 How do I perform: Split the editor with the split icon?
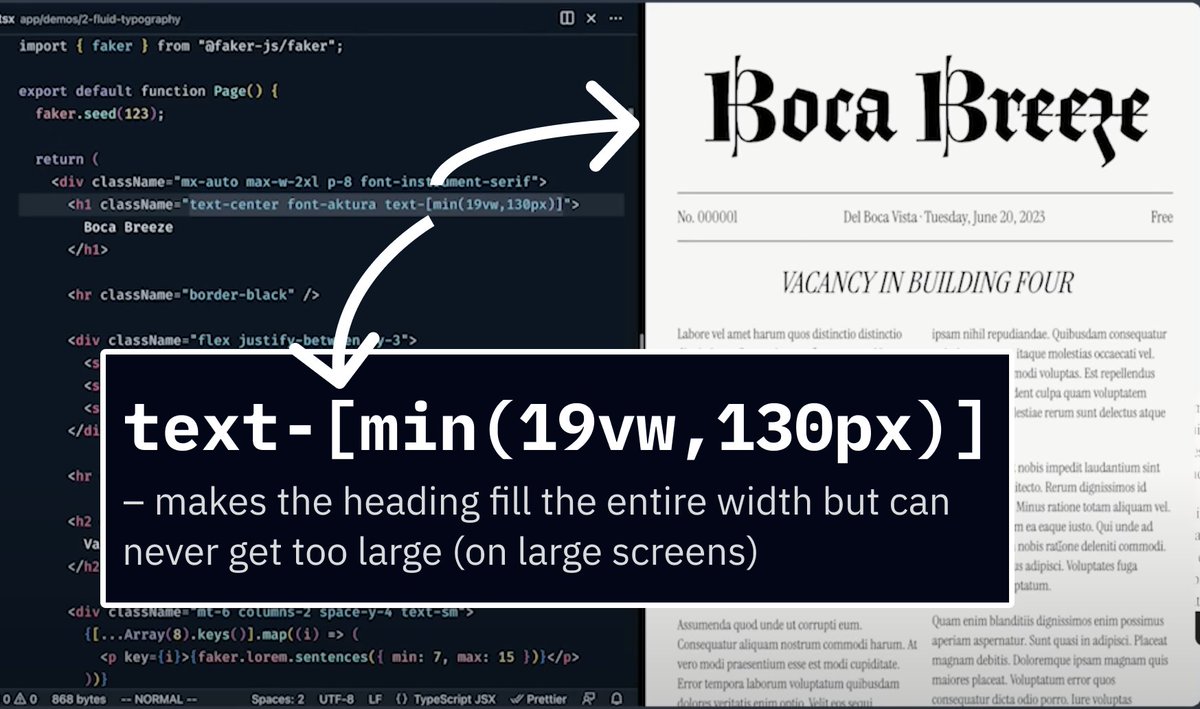(x=567, y=17)
